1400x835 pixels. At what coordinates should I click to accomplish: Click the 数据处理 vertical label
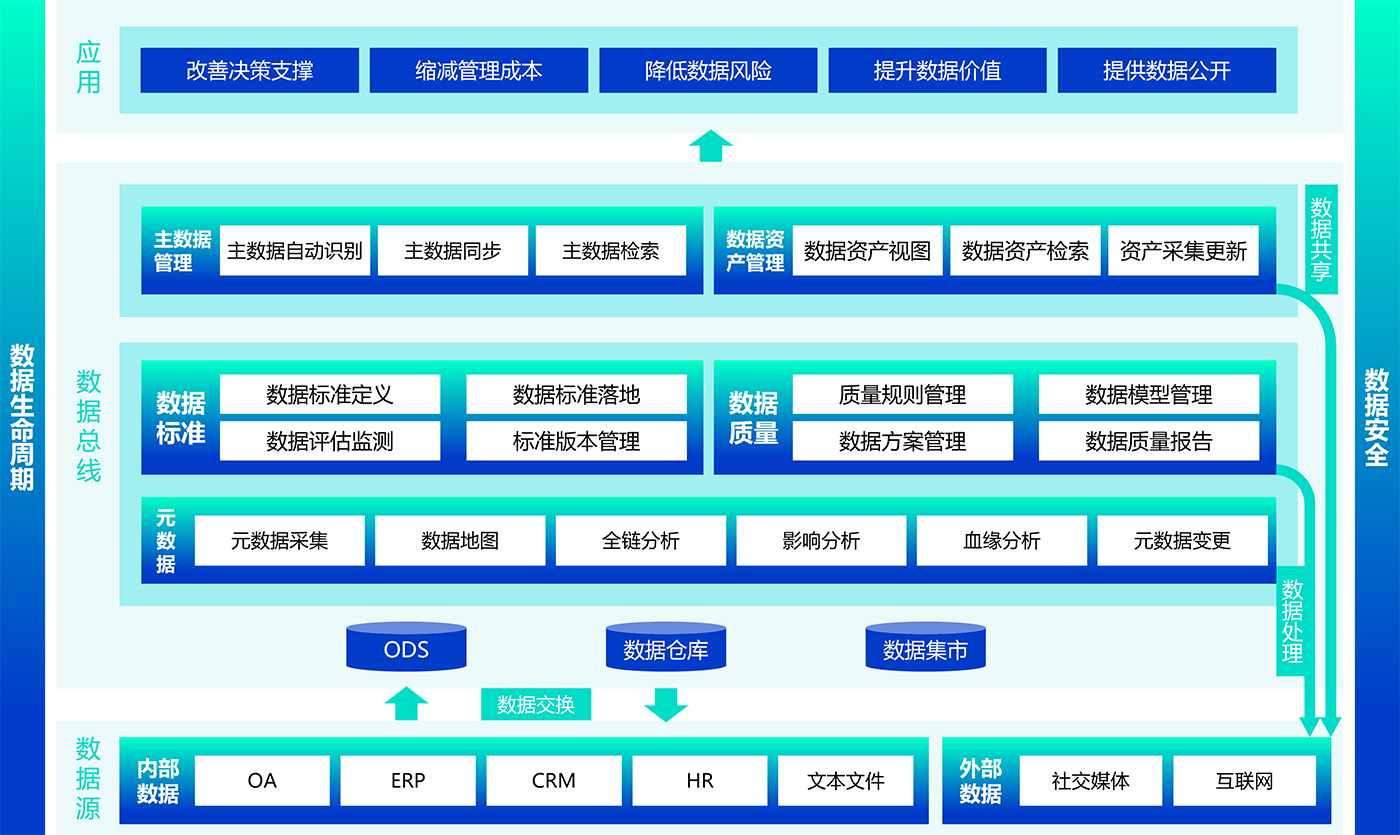[x=1293, y=621]
